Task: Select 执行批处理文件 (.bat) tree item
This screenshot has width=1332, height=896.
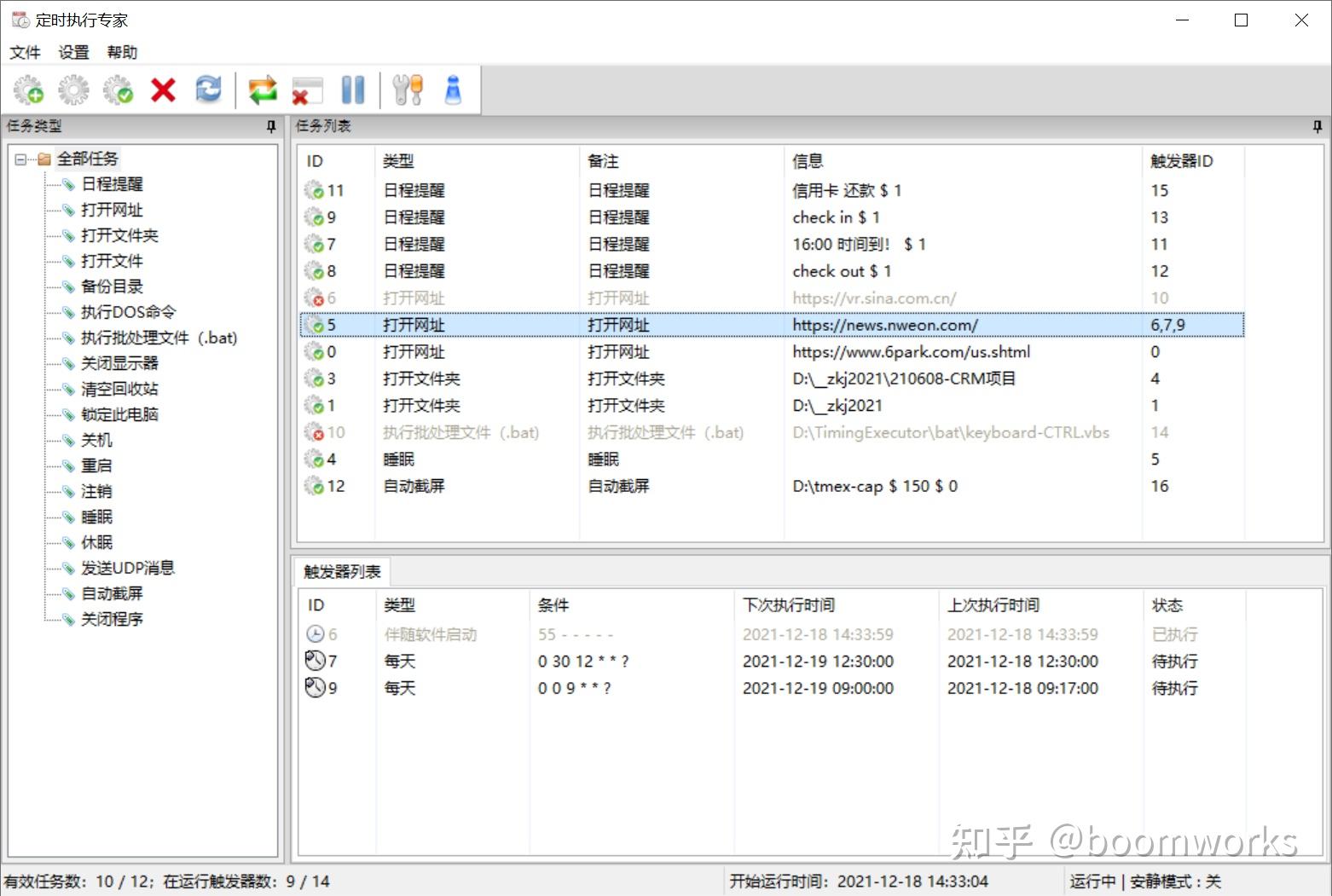Action: [x=159, y=338]
